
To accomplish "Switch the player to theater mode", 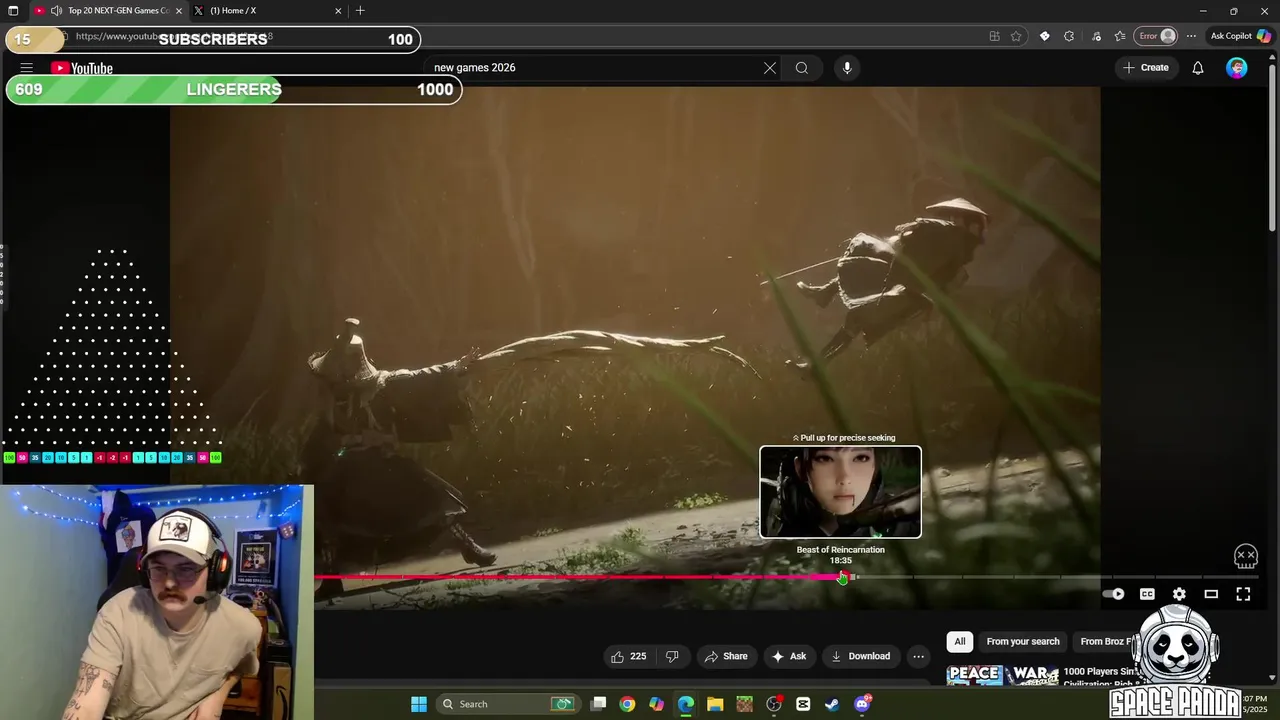I will [x=1211, y=594].
